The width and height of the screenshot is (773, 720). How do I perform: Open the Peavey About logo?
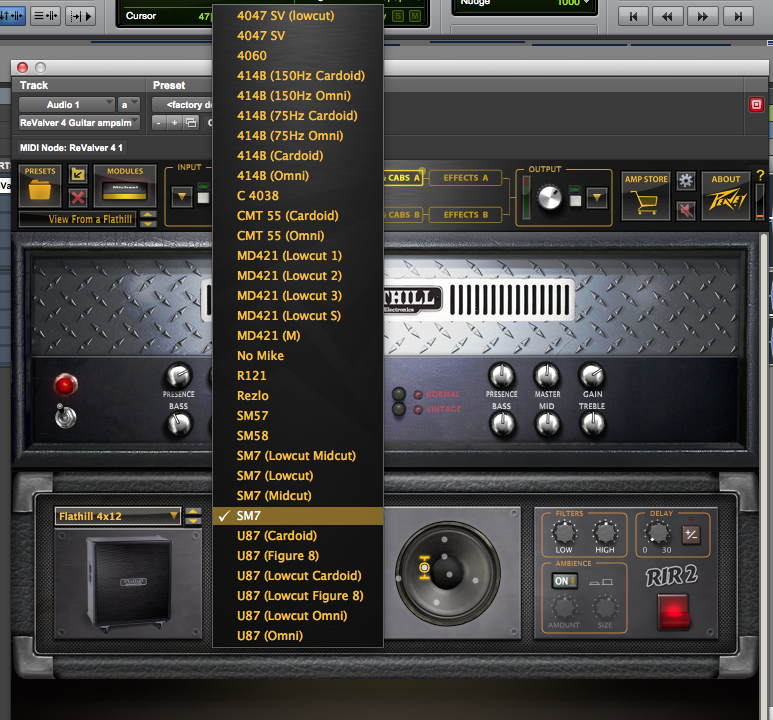pyautogui.click(x=726, y=196)
